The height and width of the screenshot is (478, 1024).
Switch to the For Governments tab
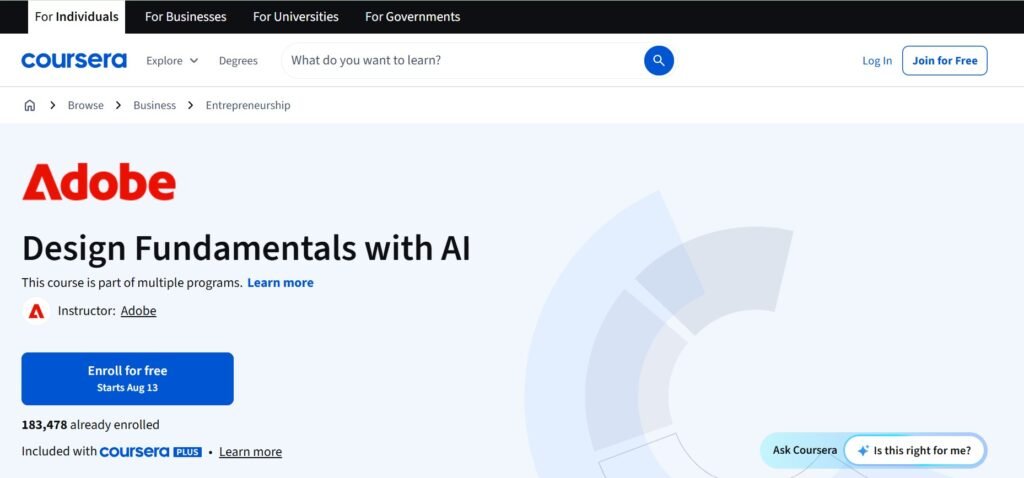[x=413, y=17]
